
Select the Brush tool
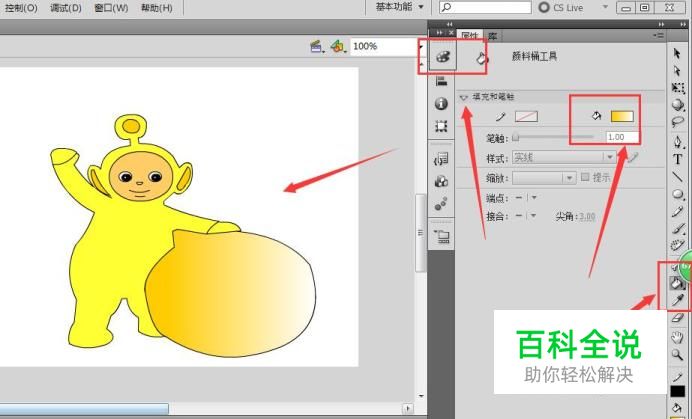tap(677, 228)
